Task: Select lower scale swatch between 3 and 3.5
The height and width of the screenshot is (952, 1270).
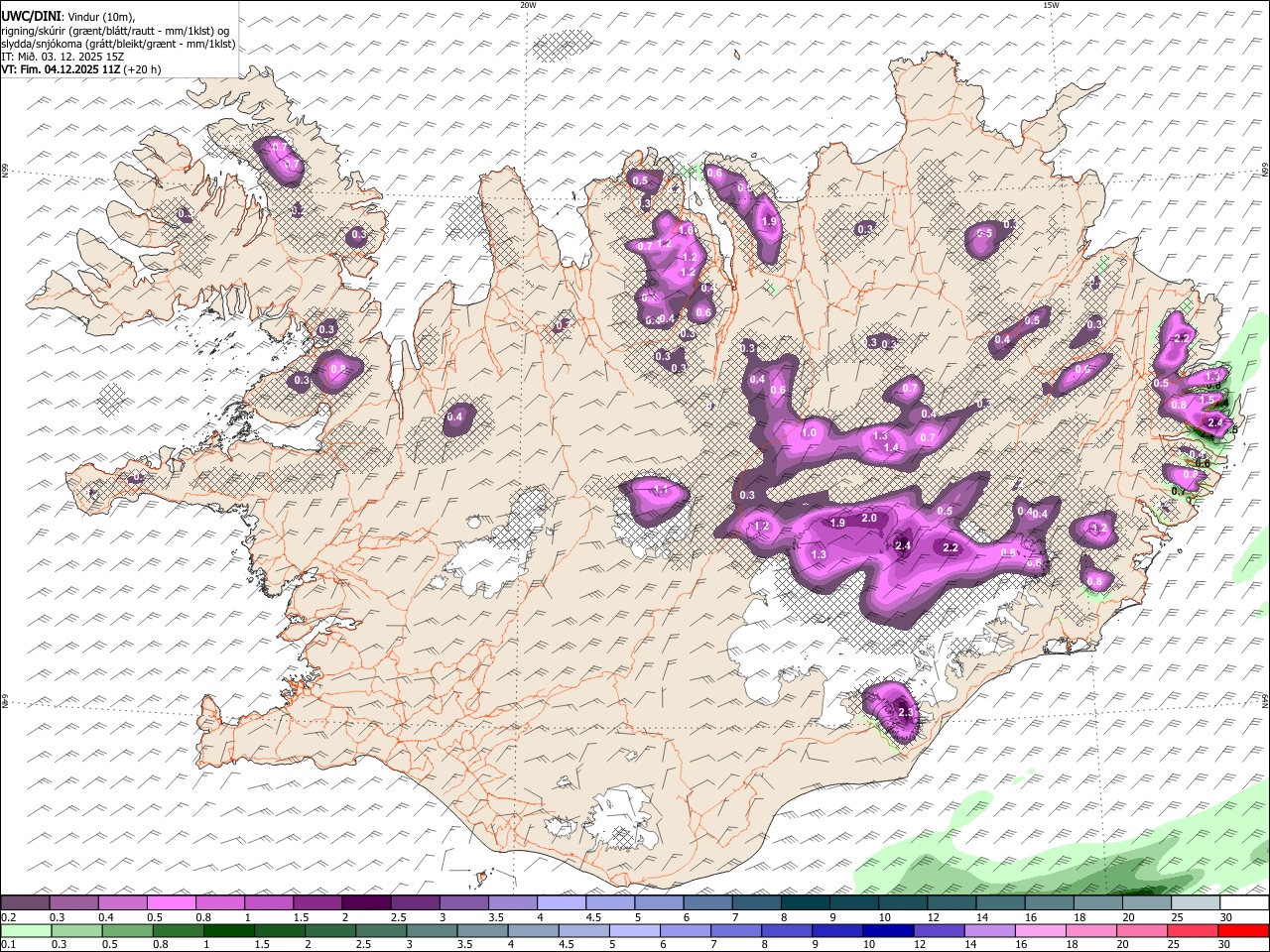Action: tap(433, 930)
